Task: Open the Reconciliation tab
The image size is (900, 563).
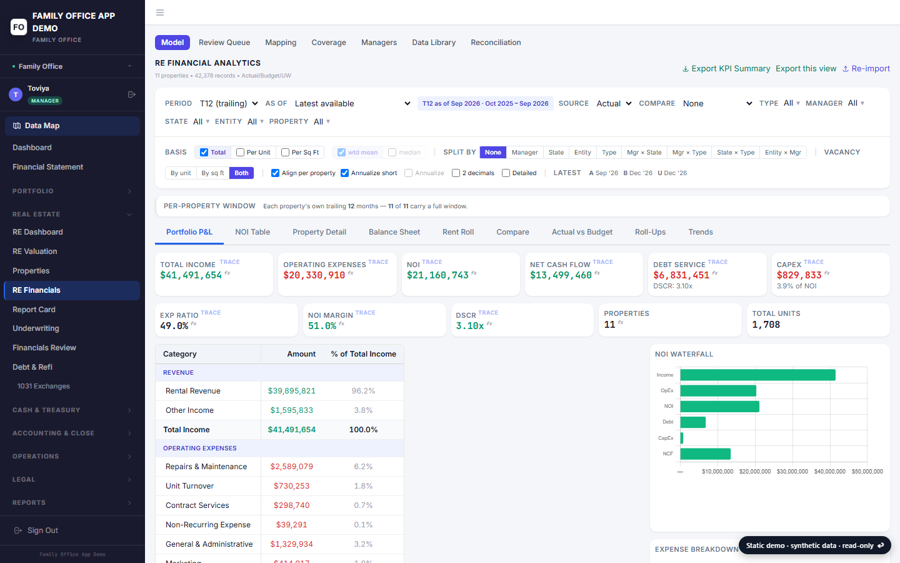Action: 496,42
